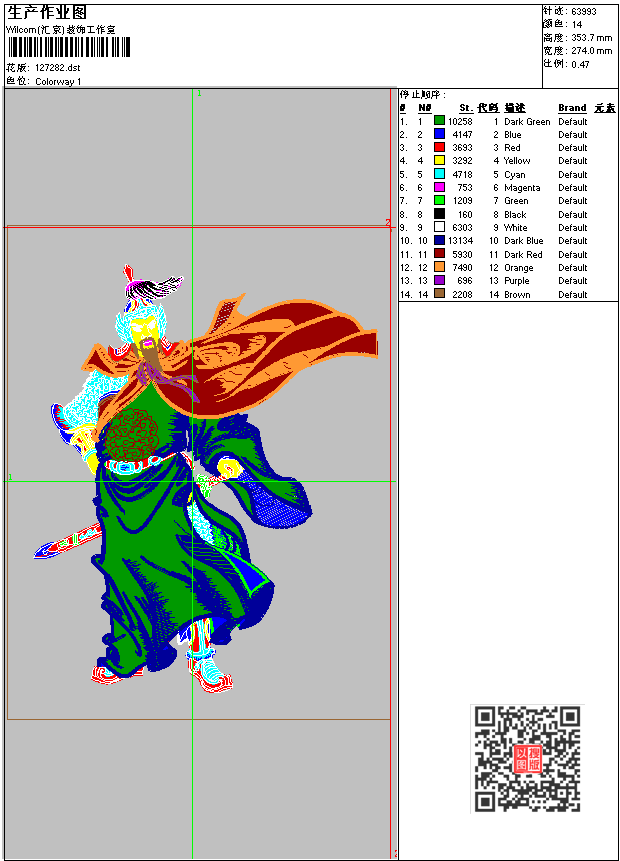The width and height of the screenshot is (620, 861).
Task: Click the White description text
Action: 515,228
